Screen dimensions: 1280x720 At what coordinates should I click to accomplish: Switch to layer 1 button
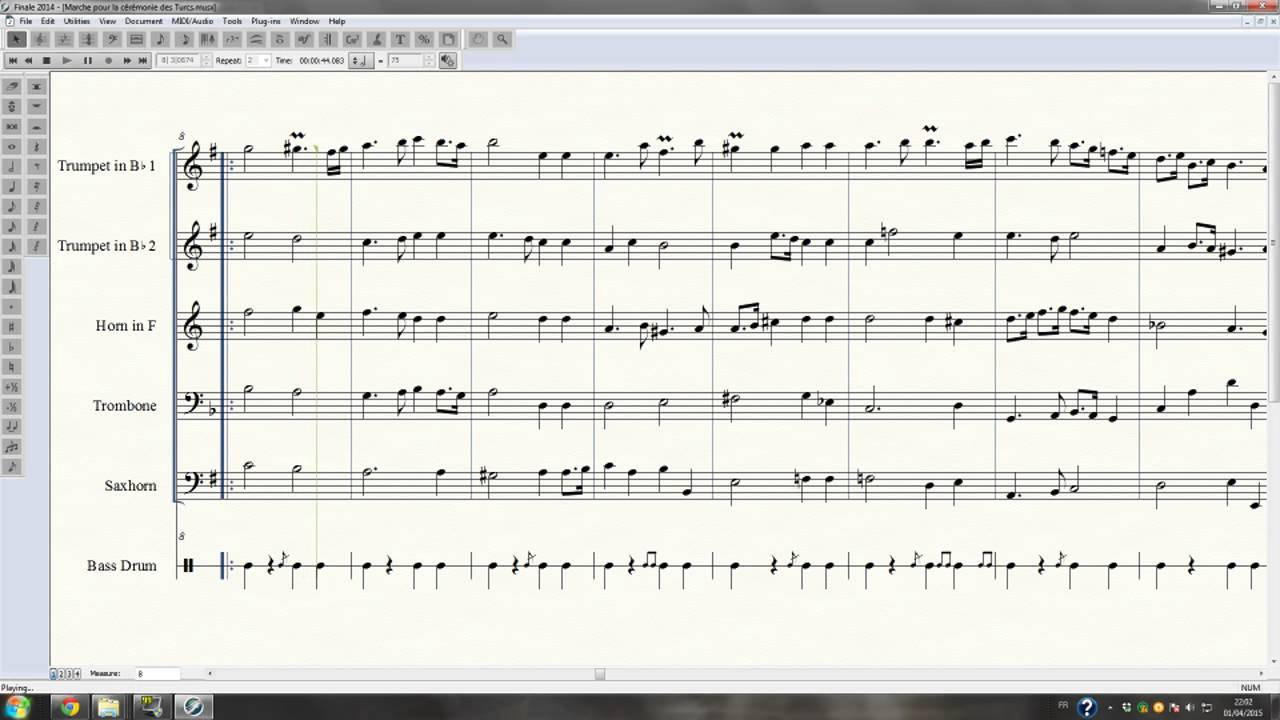54,674
